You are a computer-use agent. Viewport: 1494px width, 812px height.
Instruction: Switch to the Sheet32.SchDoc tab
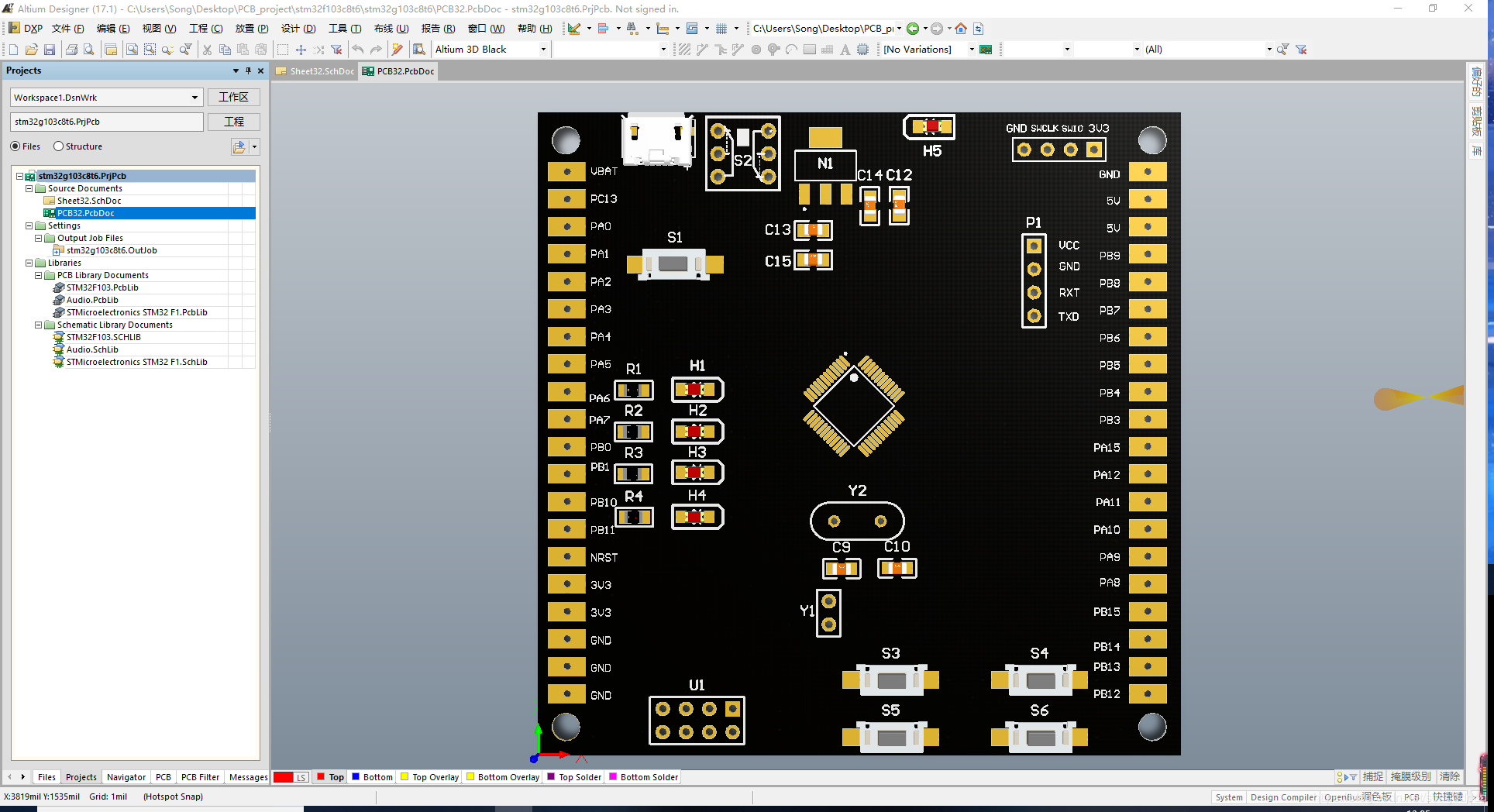coord(321,71)
